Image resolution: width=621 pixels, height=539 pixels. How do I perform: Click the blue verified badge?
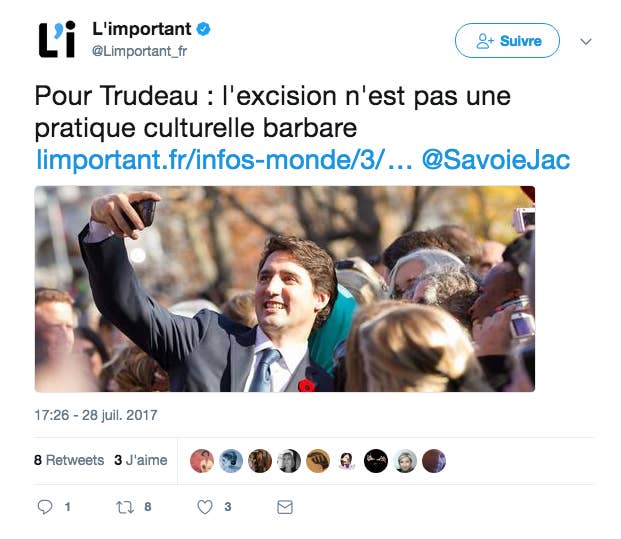coord(204,29)
